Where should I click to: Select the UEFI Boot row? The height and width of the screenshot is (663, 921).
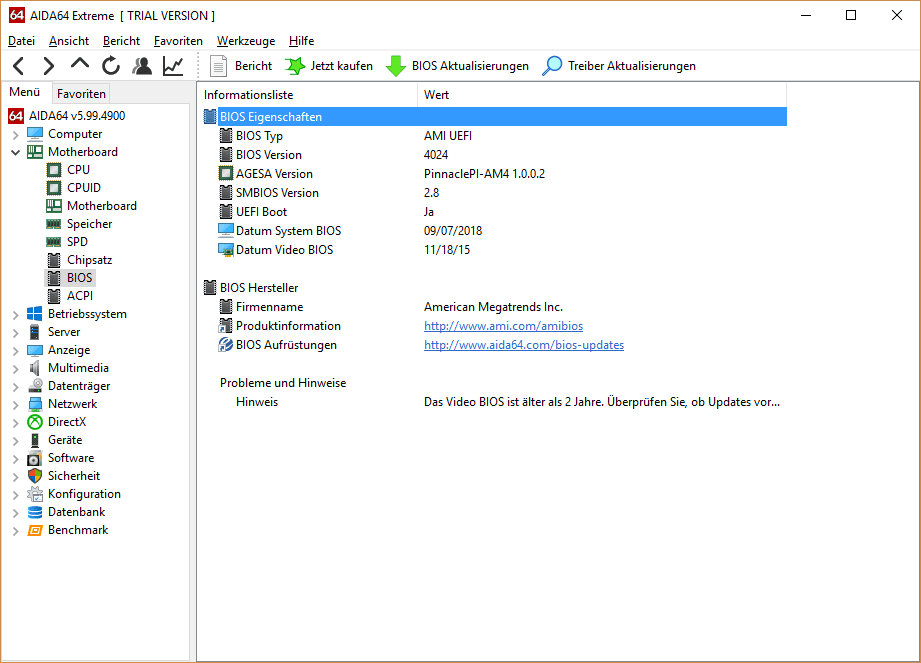[x=494, y=212]
